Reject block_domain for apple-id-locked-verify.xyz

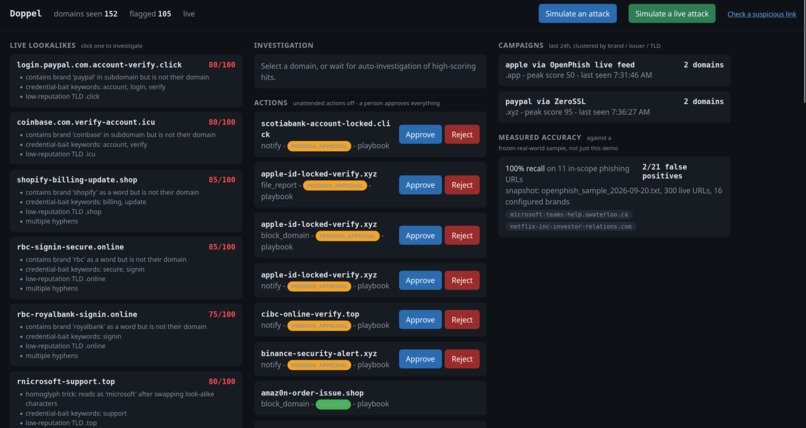(462, 235)
